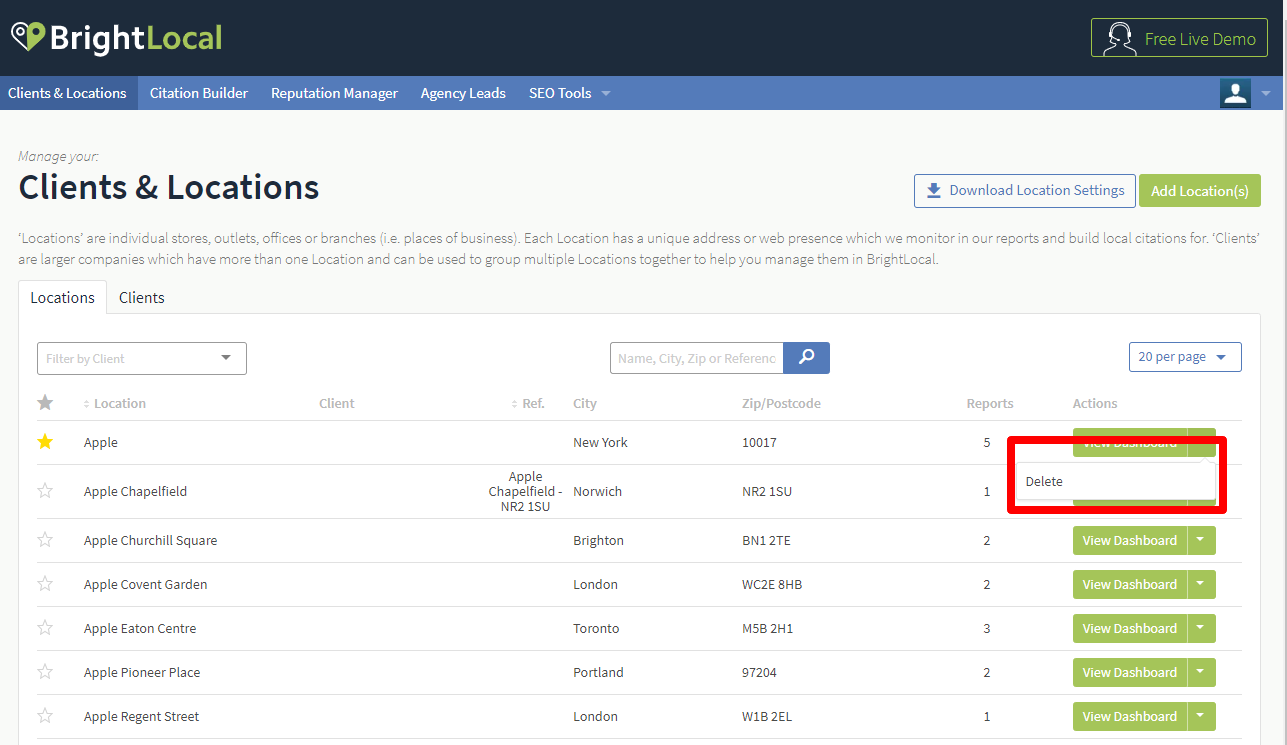
Task: Click the BrightLocal logo
Action: (116, 38)
